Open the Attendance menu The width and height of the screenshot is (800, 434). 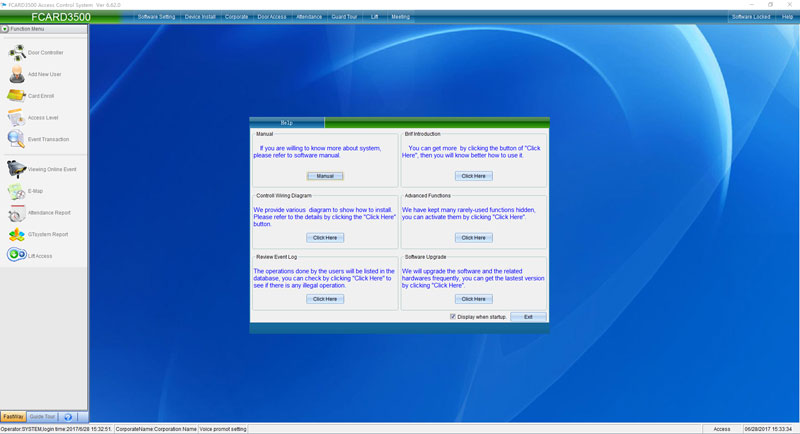point(309,17)
